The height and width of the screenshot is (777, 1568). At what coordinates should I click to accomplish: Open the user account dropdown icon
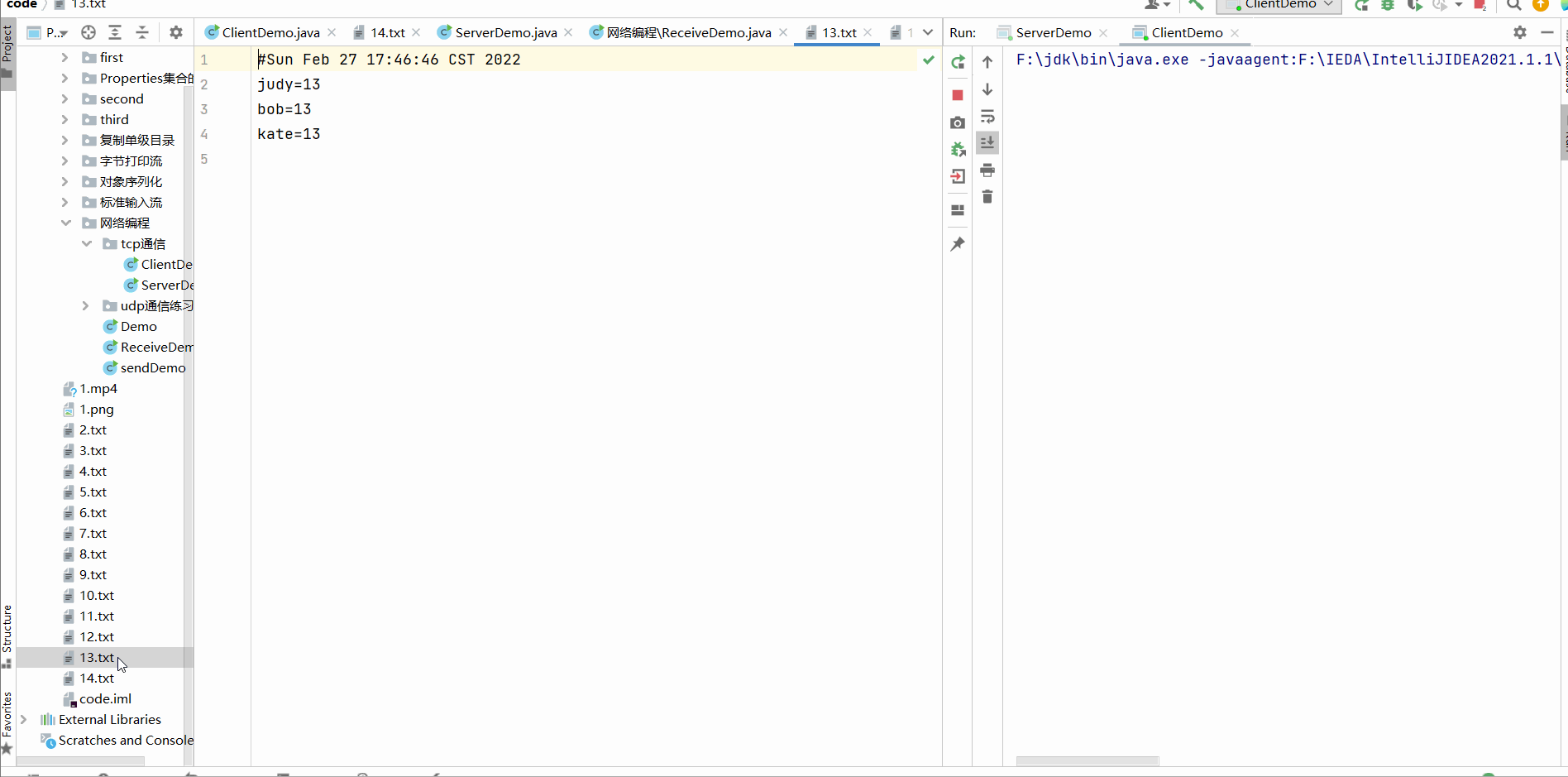(x=1156, y=5)
